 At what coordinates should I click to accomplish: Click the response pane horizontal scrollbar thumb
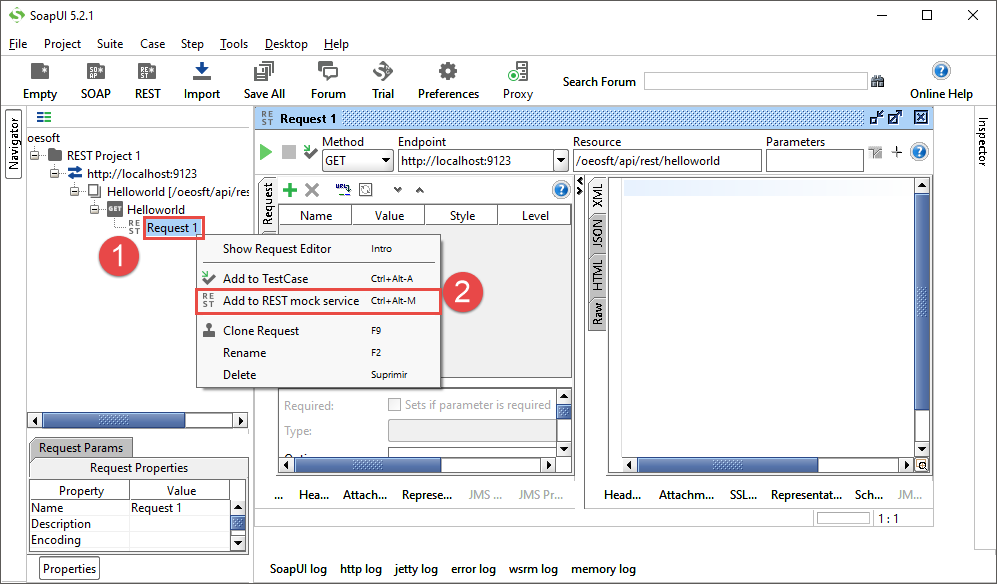pyautogui.click(x=727, y=465)
